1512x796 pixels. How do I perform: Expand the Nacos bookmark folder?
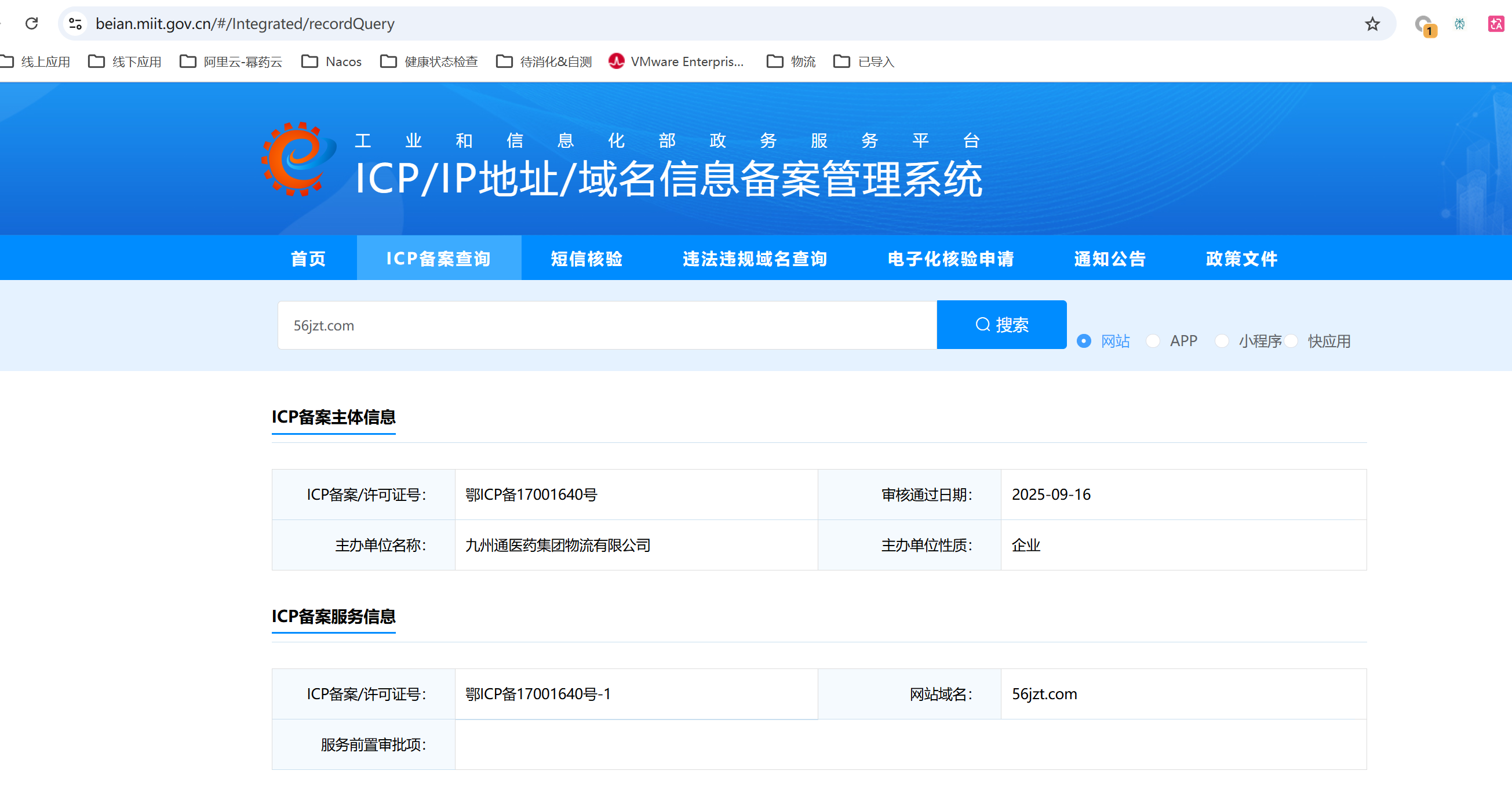click(x=331, y=61)
